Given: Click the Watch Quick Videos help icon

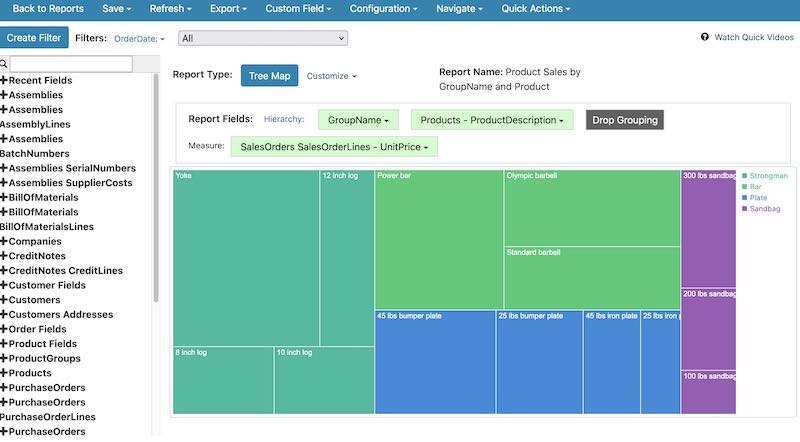Looking at the screenshot, I should pos(705,37).
